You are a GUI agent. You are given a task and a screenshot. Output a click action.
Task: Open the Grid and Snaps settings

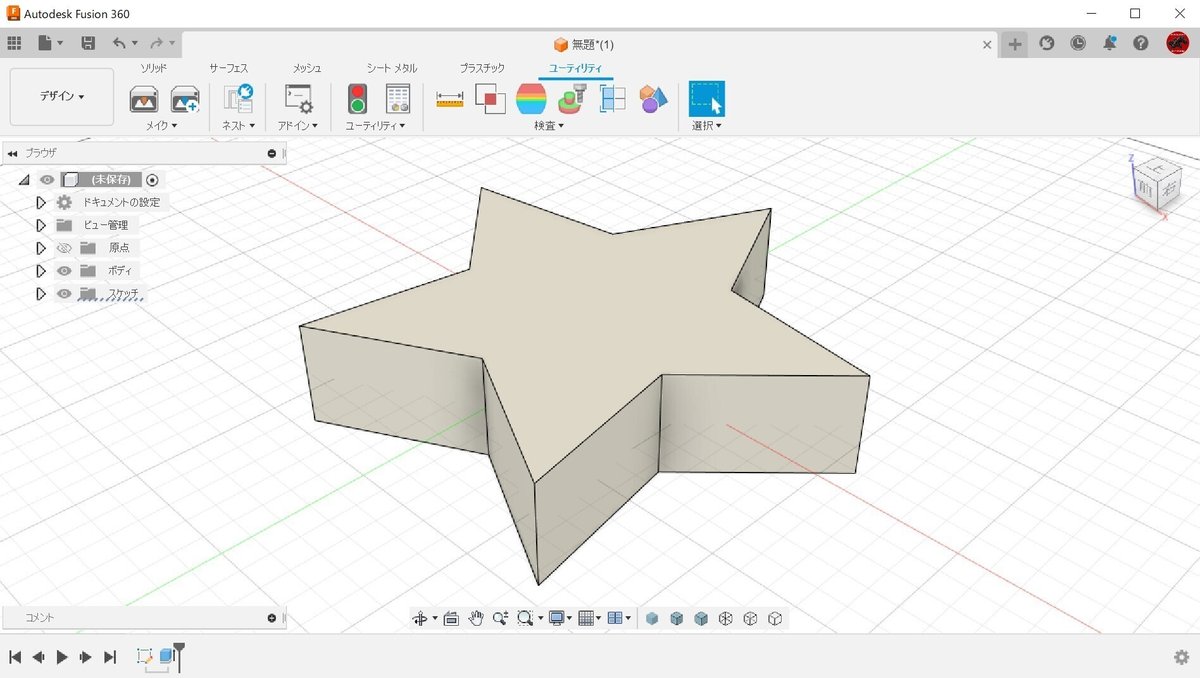coord(587,619)
